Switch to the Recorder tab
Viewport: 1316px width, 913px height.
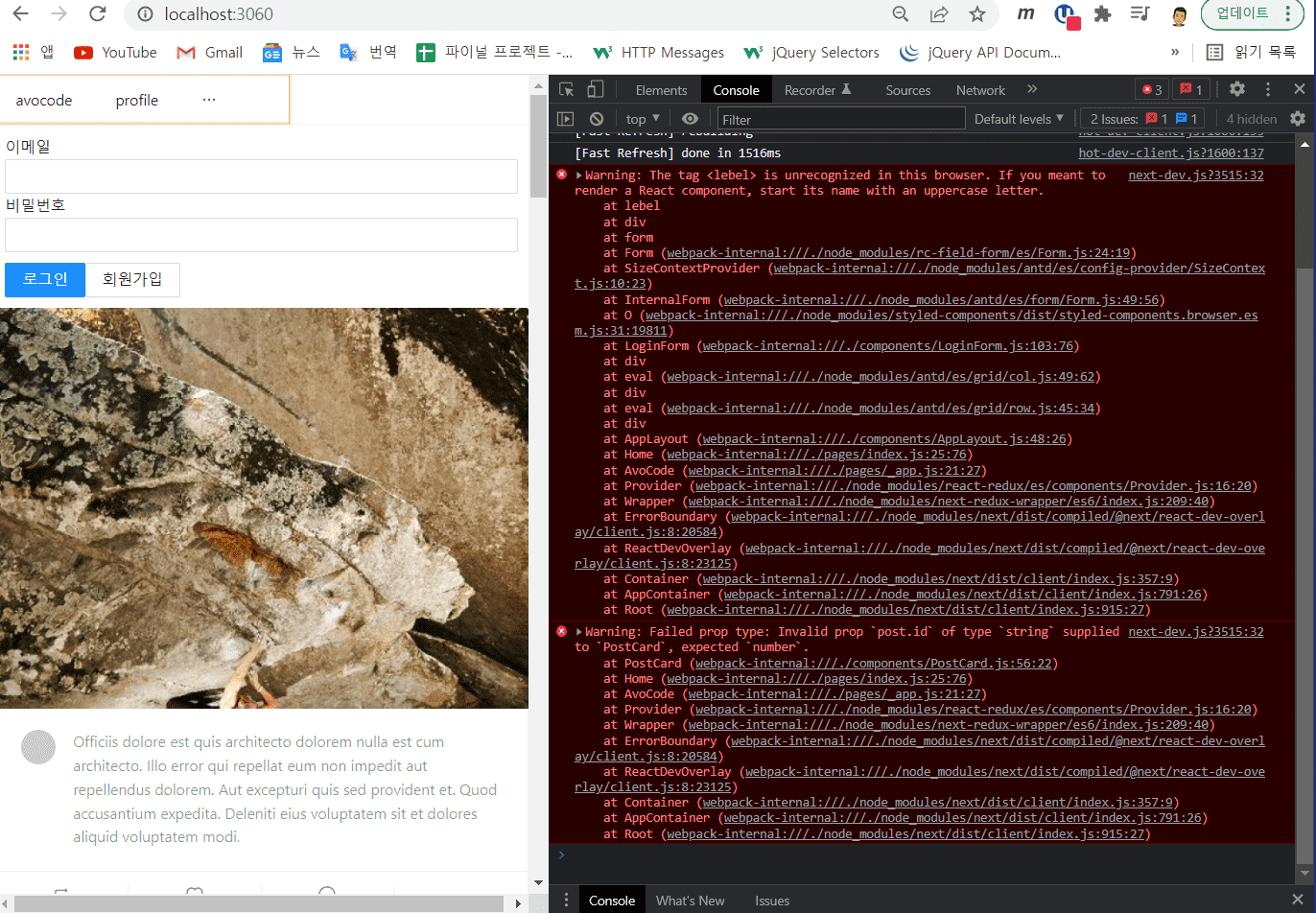coord(817,90)
